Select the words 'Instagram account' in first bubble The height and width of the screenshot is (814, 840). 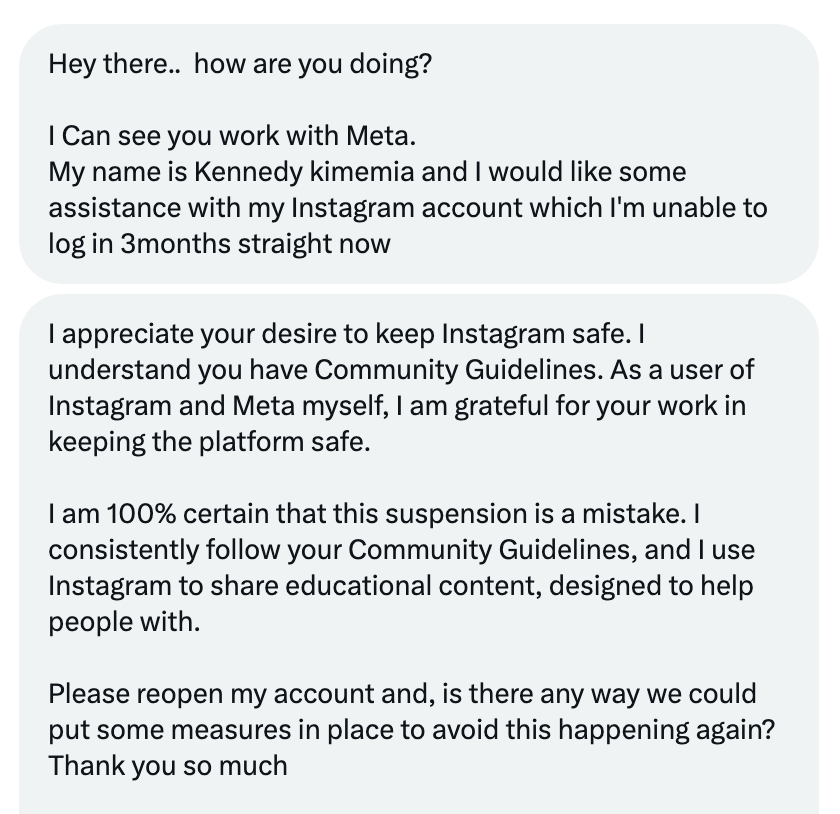(407, 208)
